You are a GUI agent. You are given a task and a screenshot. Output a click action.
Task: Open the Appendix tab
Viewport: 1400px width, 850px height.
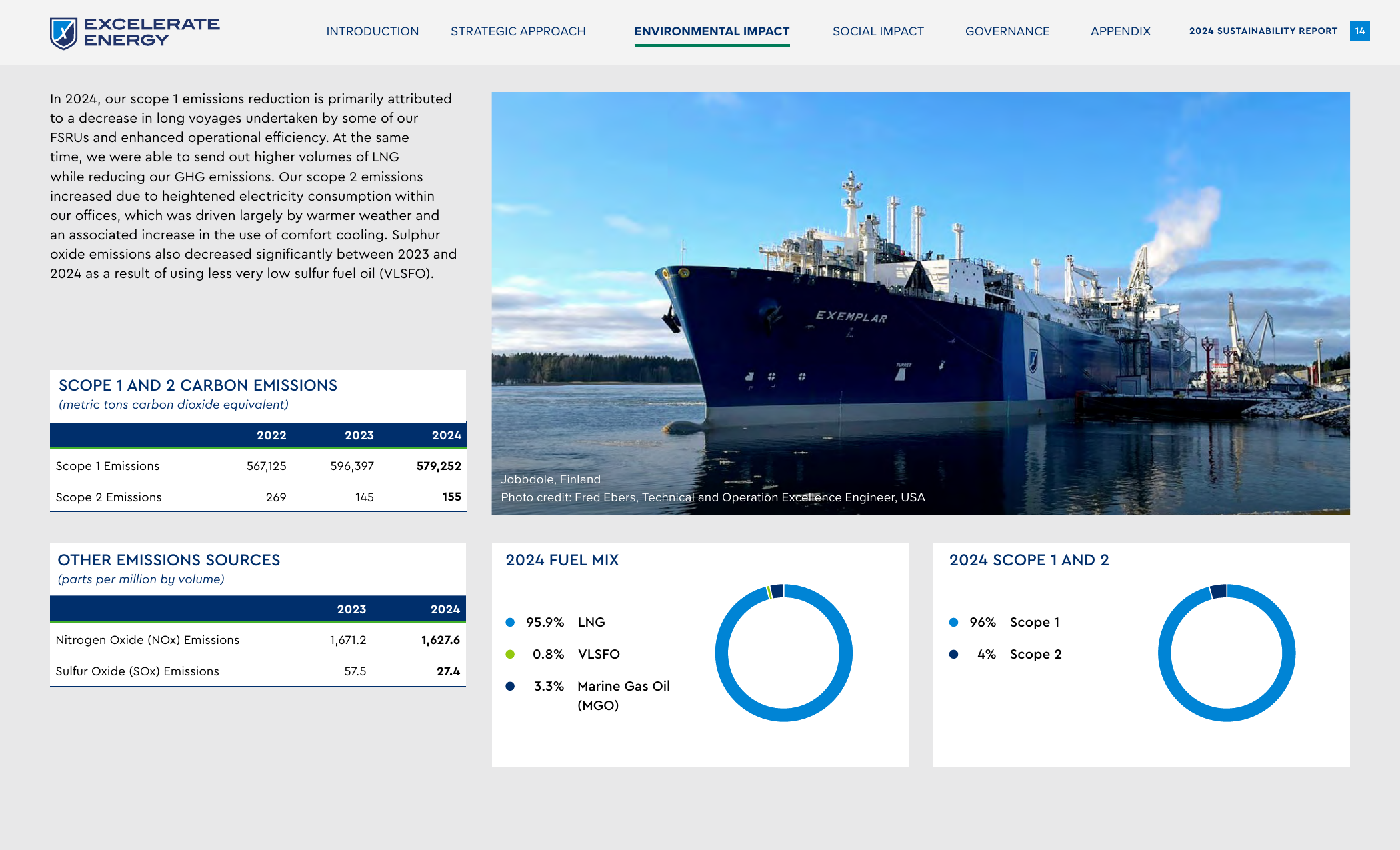click(1121, 31)
